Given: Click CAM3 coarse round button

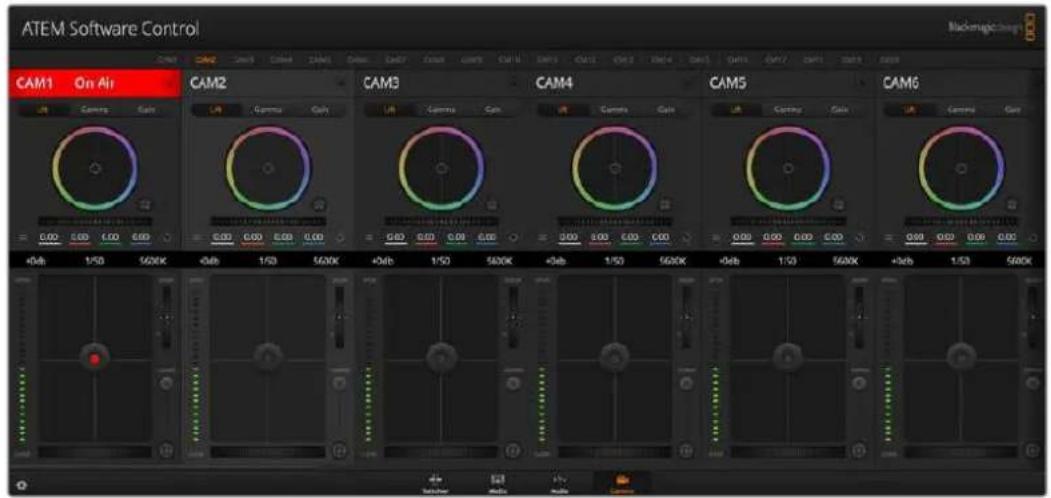Looking at the screenshot, I should point(513,383).
